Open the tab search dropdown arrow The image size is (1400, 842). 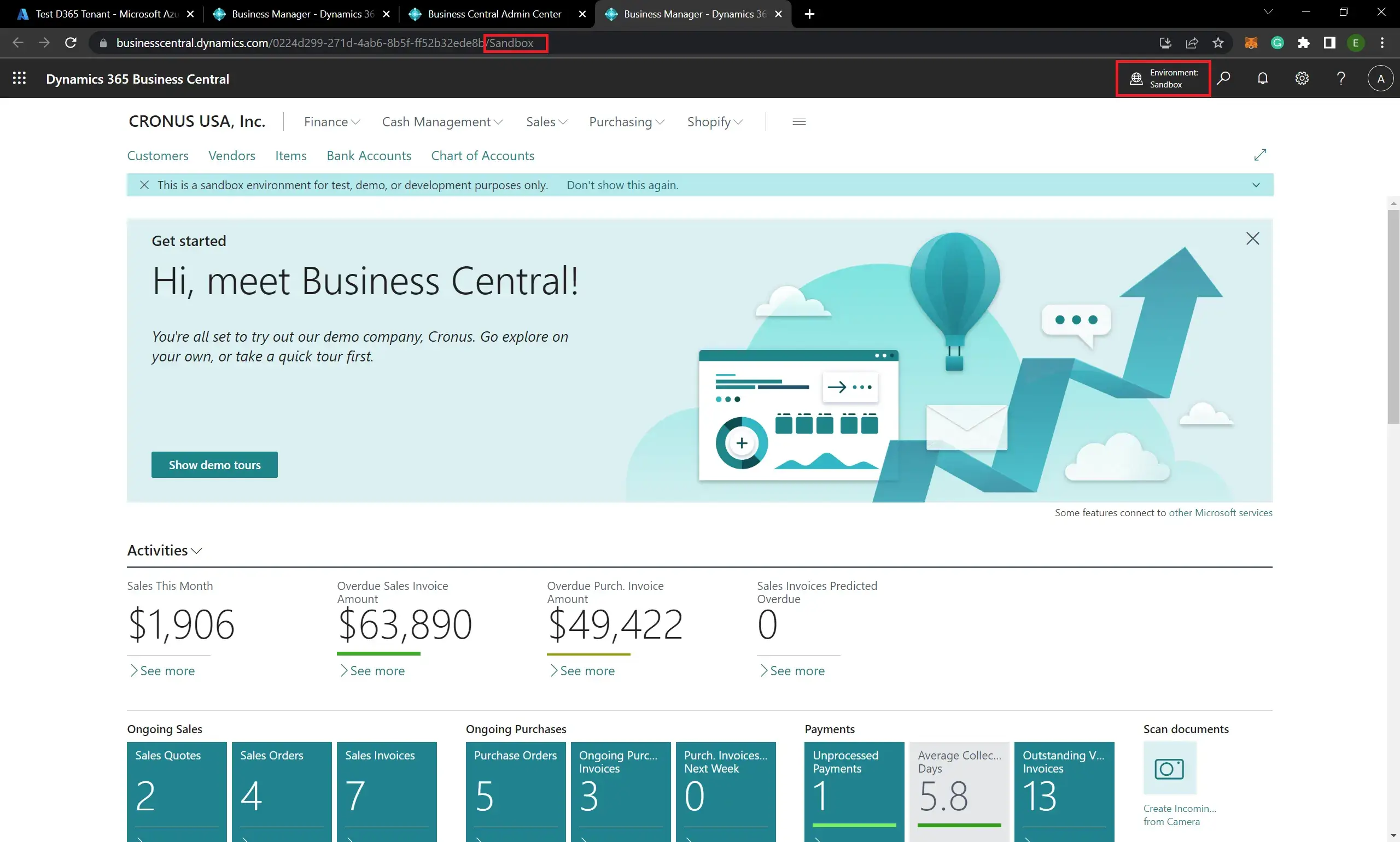(1268, 12)
